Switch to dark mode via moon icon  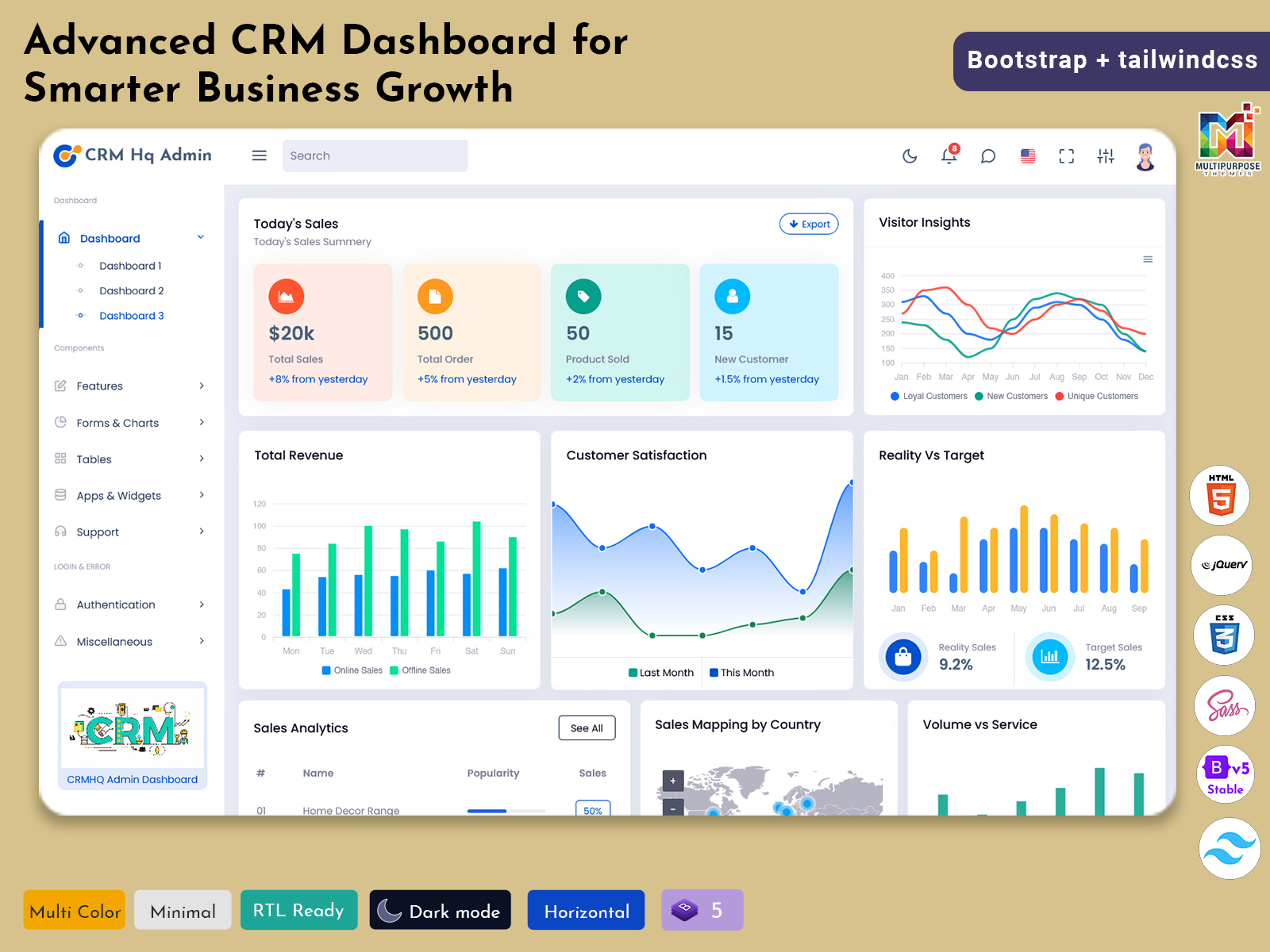pyautogui.click(x=910, y=156)
